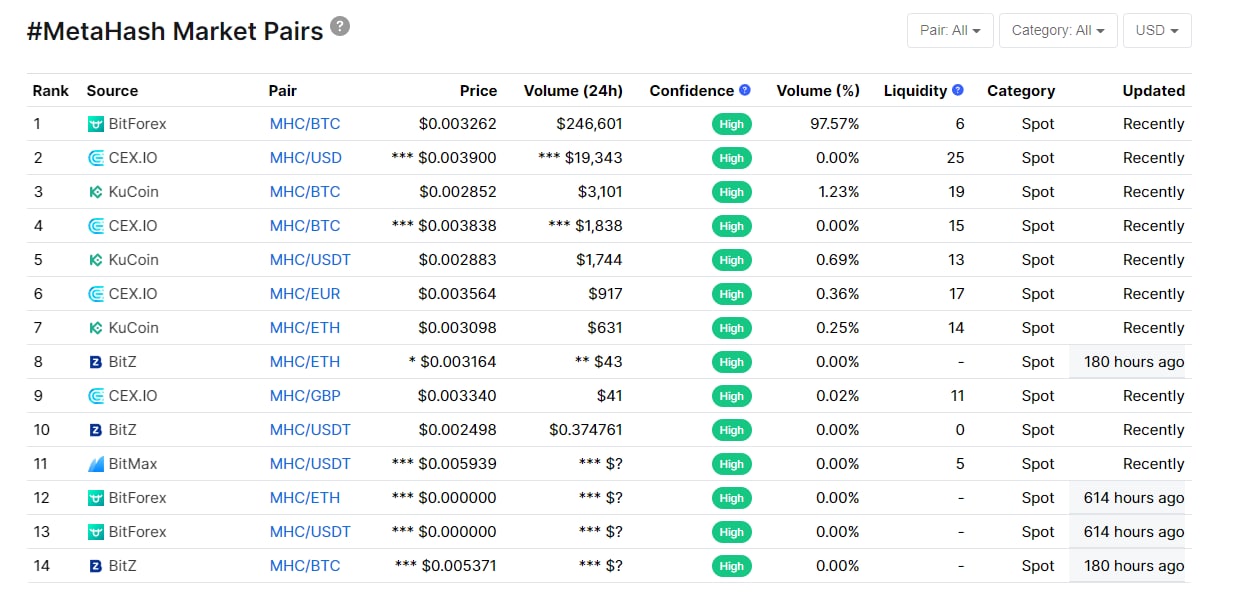Click the CEX.IO logo in rank 2 row
1233x609 pixels.
click(96, 158)
